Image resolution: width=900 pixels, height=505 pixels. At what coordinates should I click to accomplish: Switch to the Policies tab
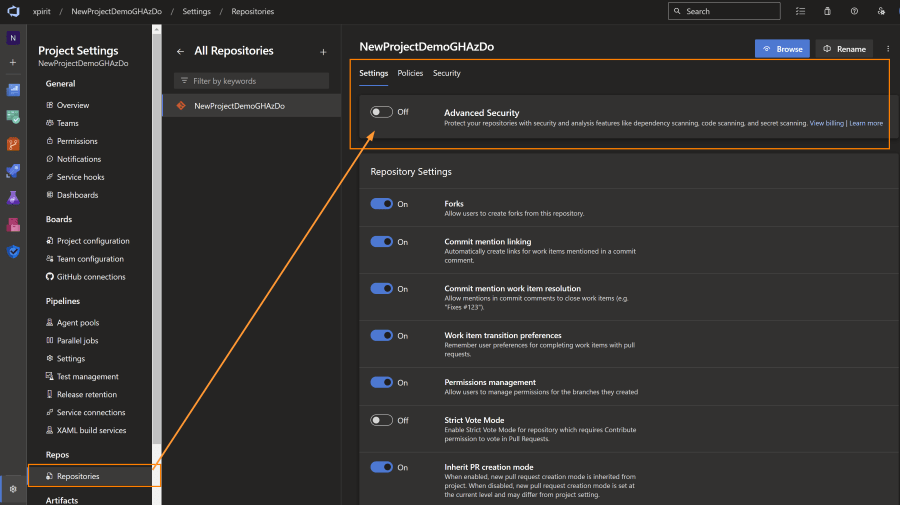click(x=410, y=73)
